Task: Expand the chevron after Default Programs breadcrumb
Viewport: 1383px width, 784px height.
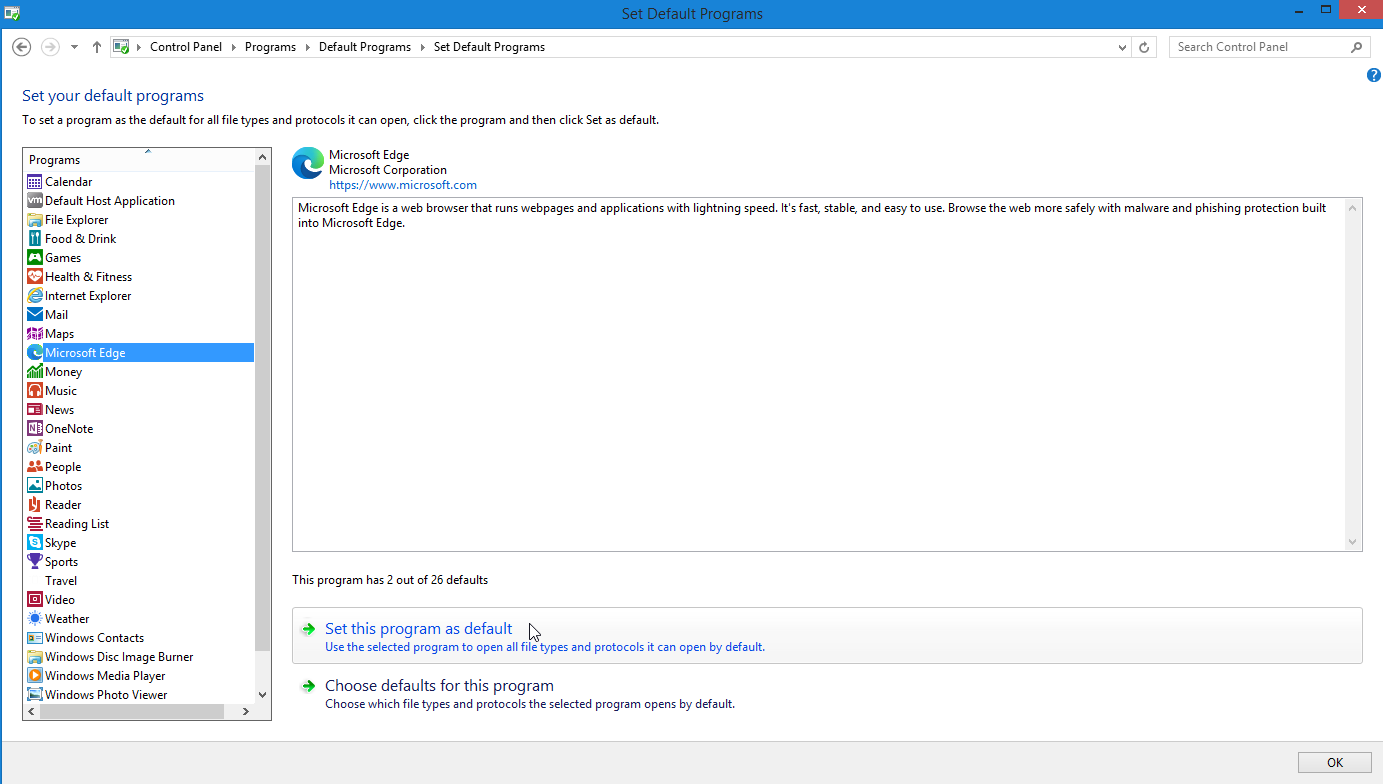Action: 422,47
